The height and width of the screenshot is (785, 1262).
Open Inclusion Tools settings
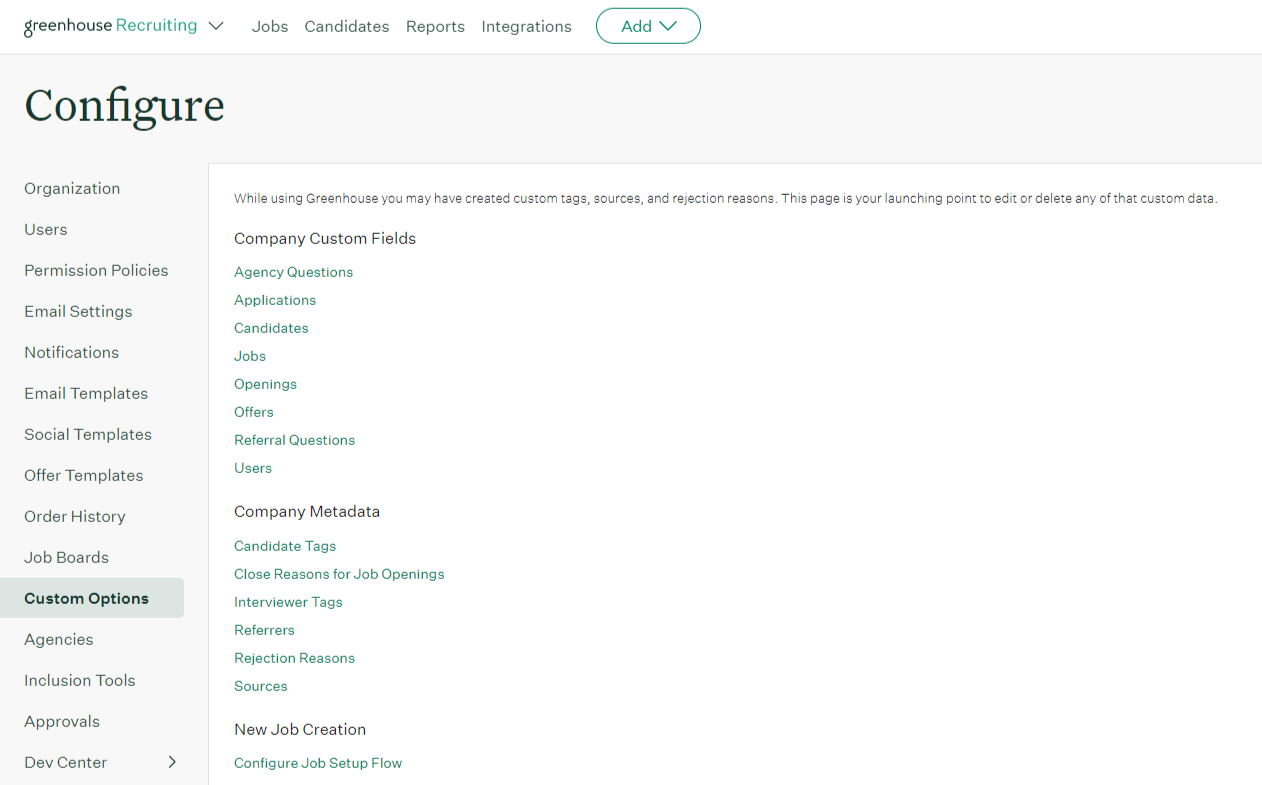click(80, 680)
